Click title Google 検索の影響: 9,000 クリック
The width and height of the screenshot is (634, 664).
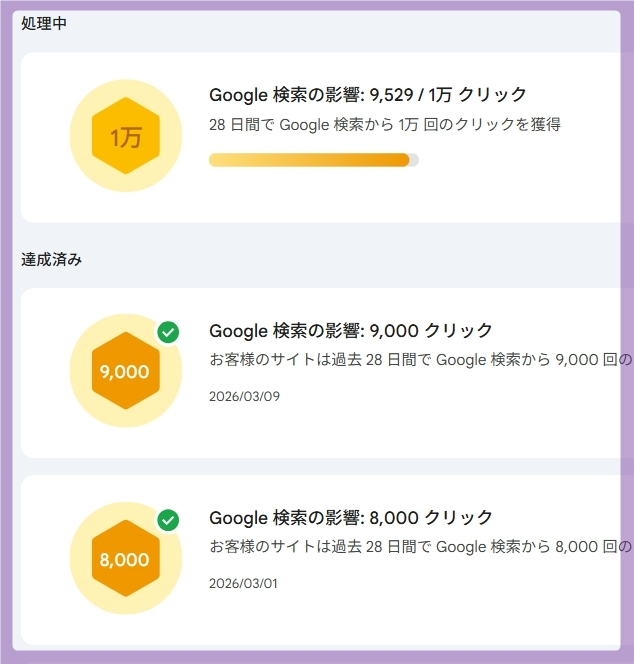pyautogui.click(x=350, y=330)
